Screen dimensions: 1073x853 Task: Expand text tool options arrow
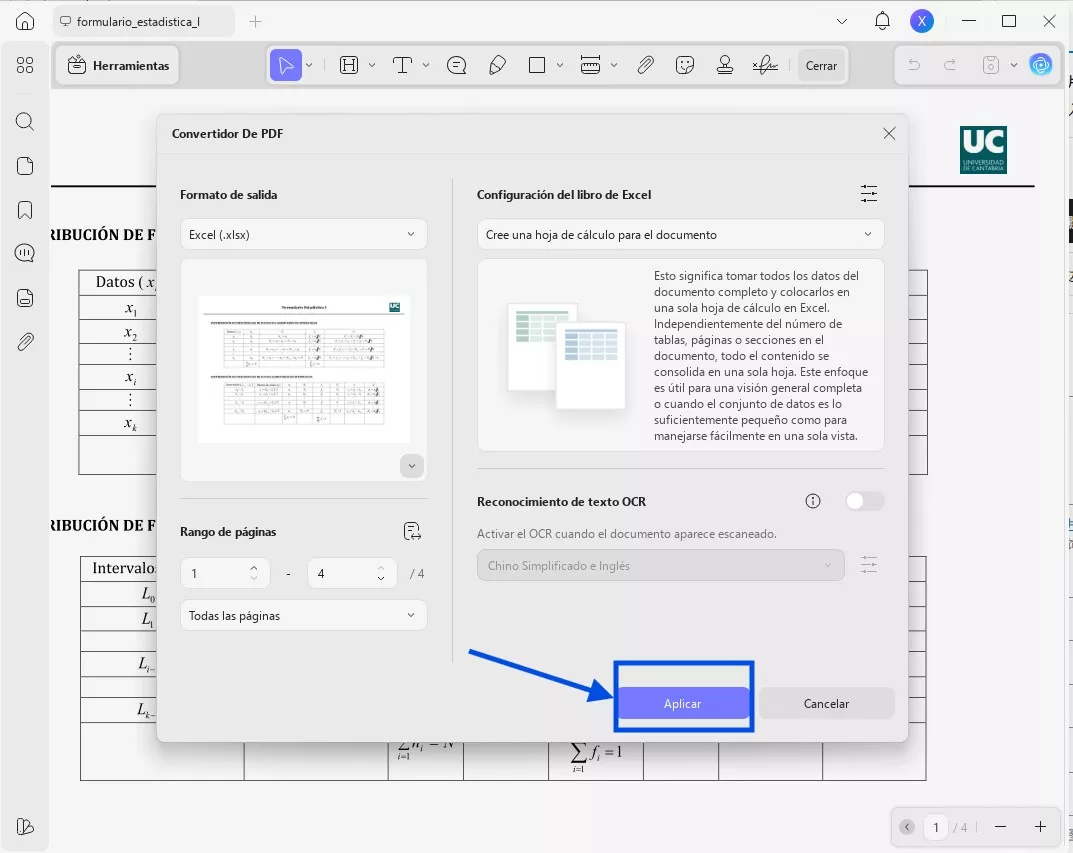point(426,66)
